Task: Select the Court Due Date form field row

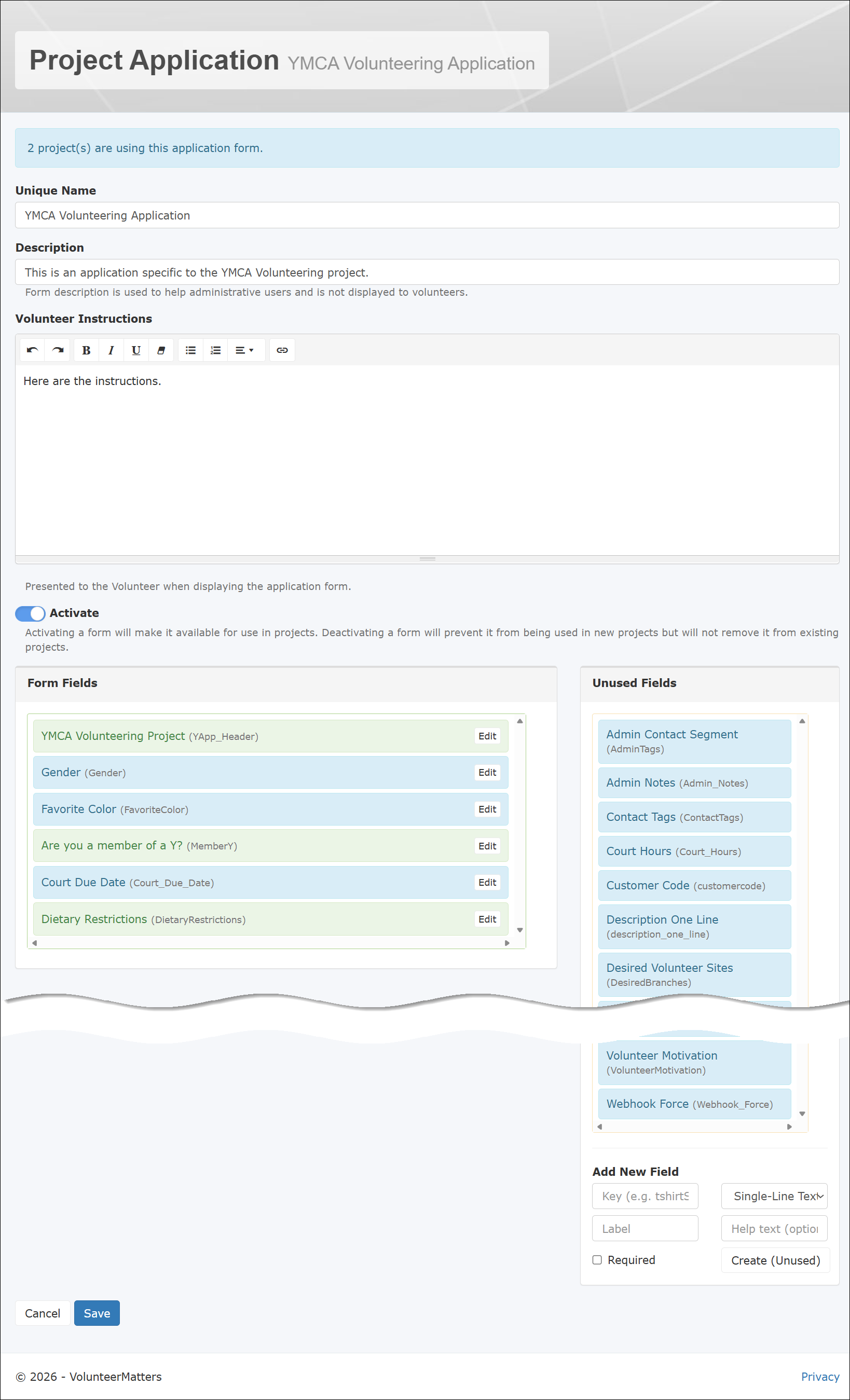Action: (270, 882)
